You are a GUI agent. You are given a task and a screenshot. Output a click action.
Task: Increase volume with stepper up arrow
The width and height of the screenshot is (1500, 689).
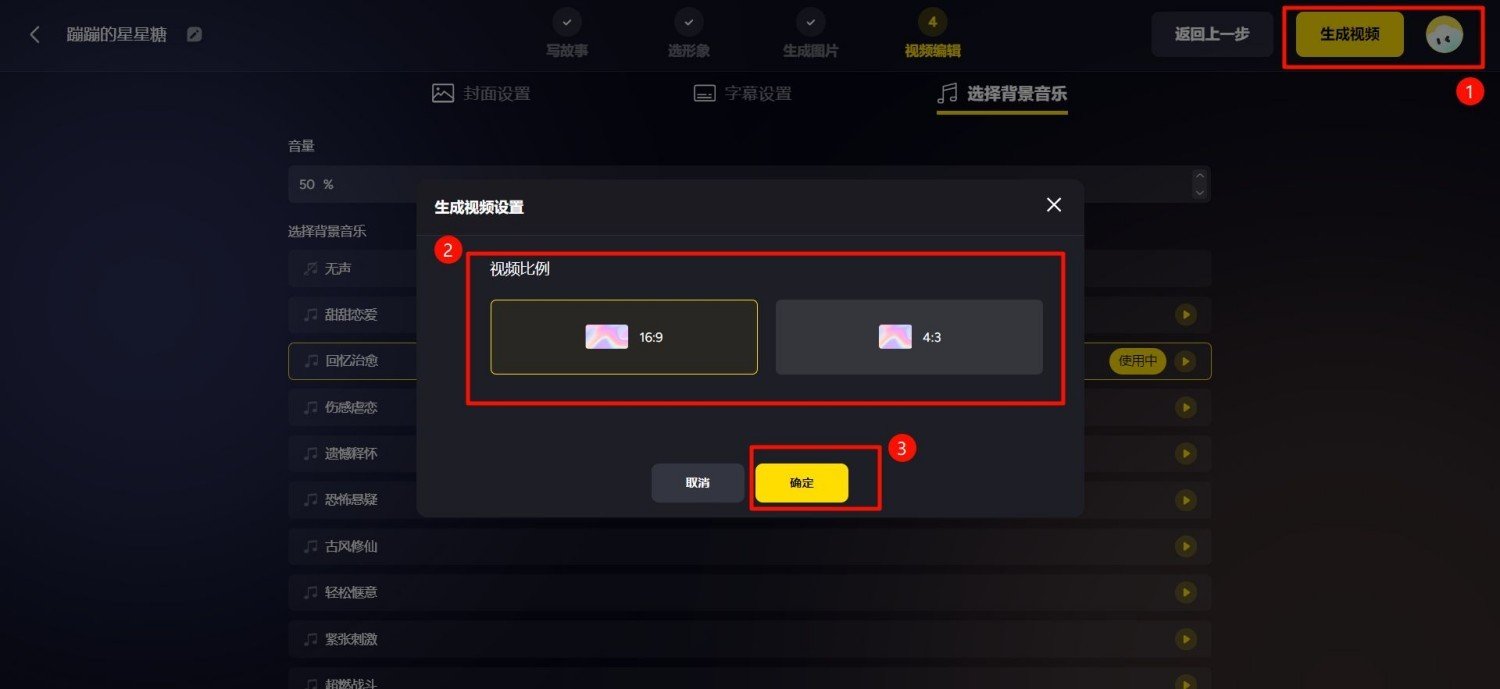1200,177
